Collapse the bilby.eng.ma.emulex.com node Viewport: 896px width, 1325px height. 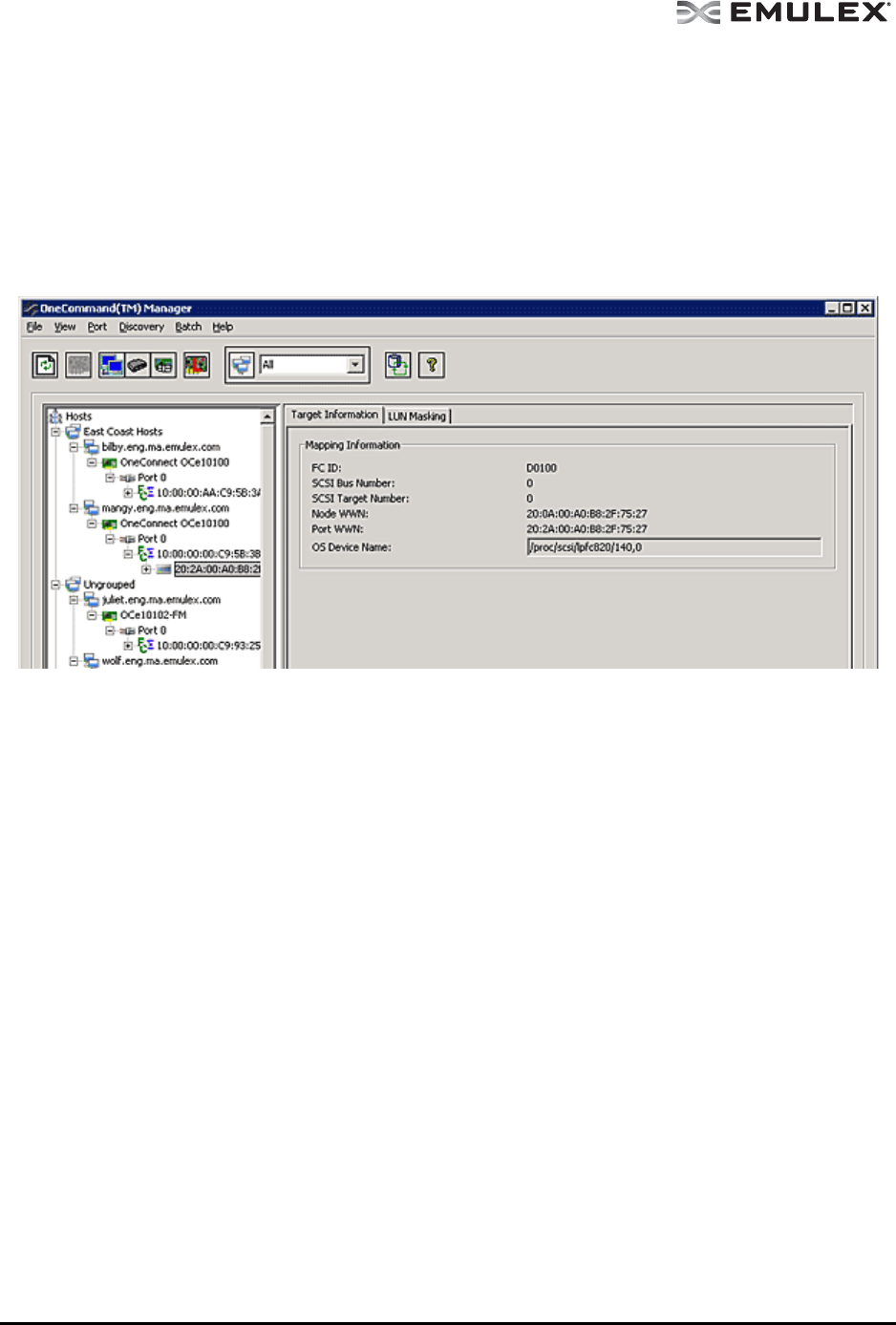click(x=74, y=447)
